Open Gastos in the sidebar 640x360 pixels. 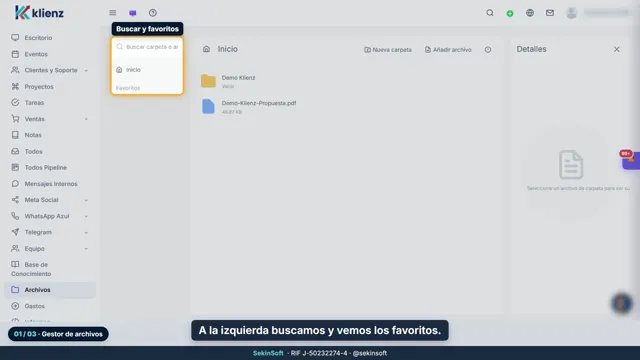[x=50, y=306]
